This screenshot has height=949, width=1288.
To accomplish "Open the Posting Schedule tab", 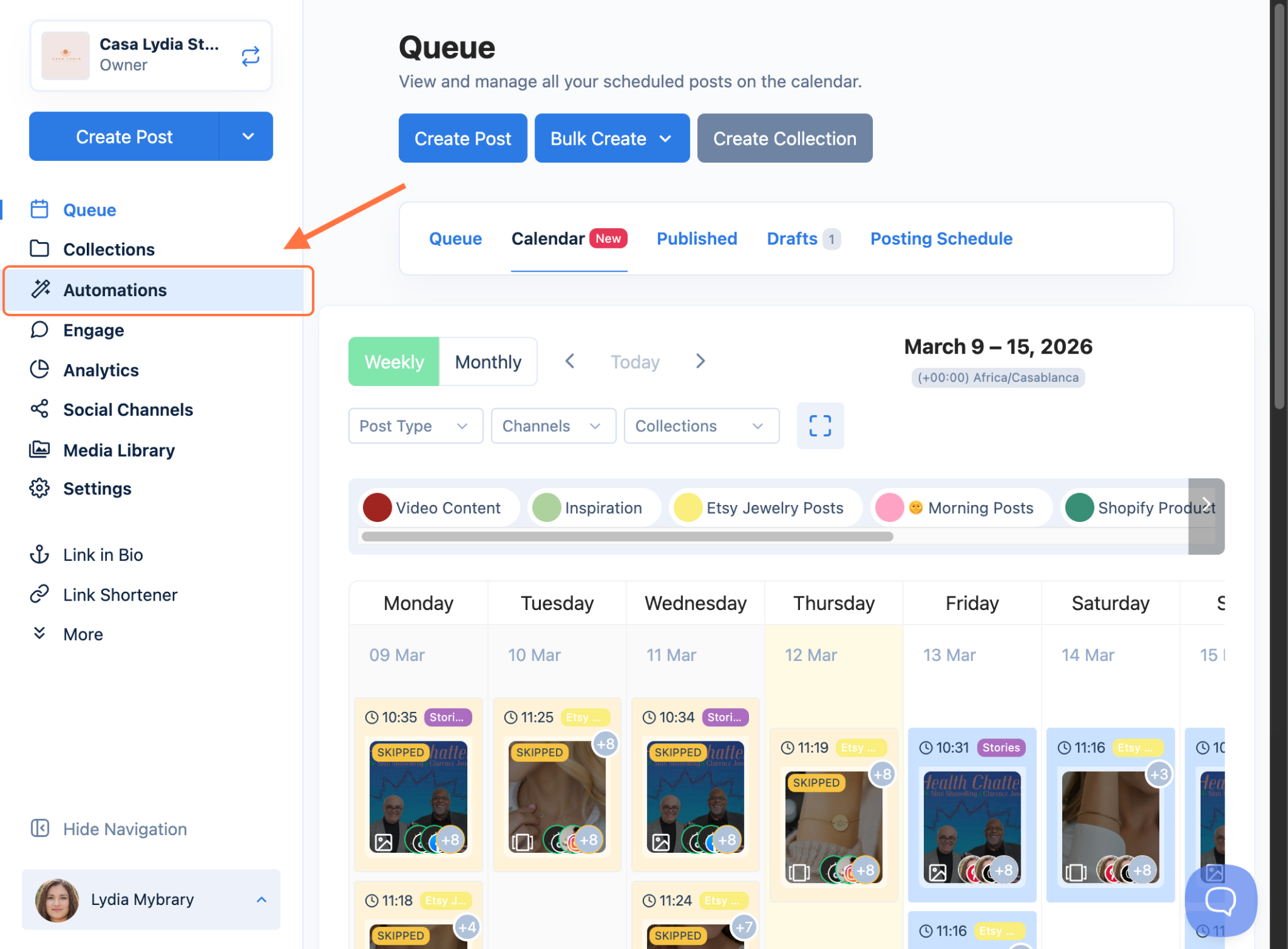I will coord(941,238).
